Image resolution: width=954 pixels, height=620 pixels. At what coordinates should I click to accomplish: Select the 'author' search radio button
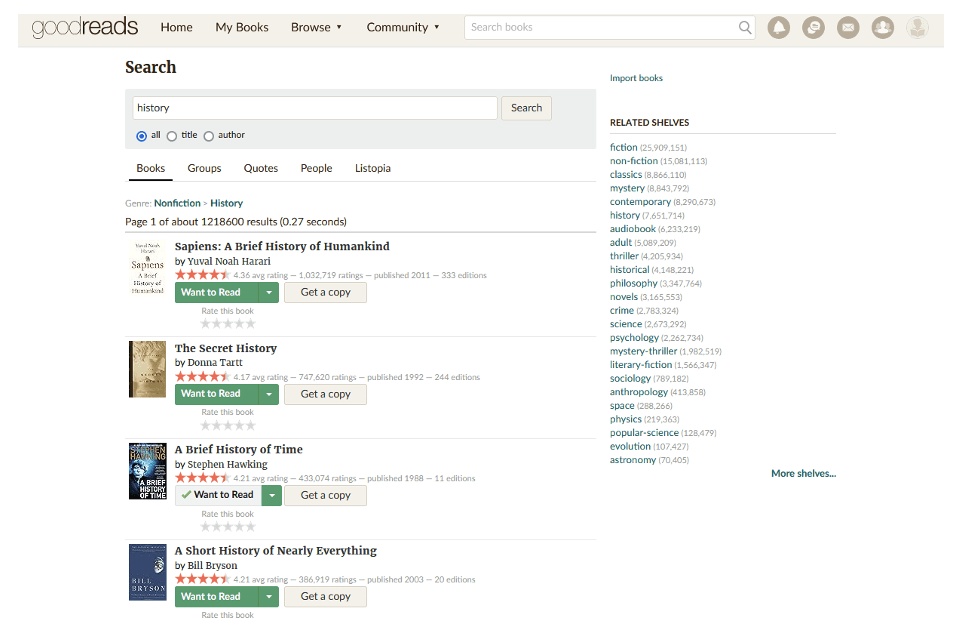tap(209, 136)
